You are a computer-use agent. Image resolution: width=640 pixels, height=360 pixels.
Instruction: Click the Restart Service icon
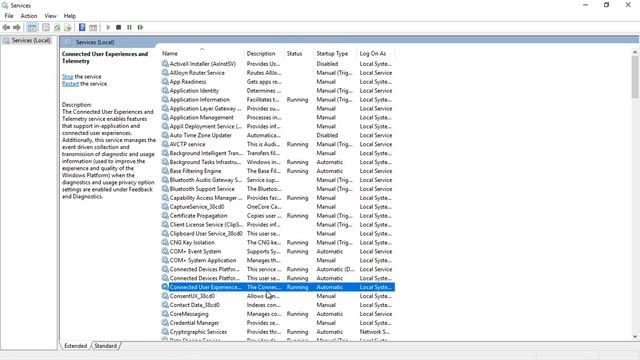140,27
